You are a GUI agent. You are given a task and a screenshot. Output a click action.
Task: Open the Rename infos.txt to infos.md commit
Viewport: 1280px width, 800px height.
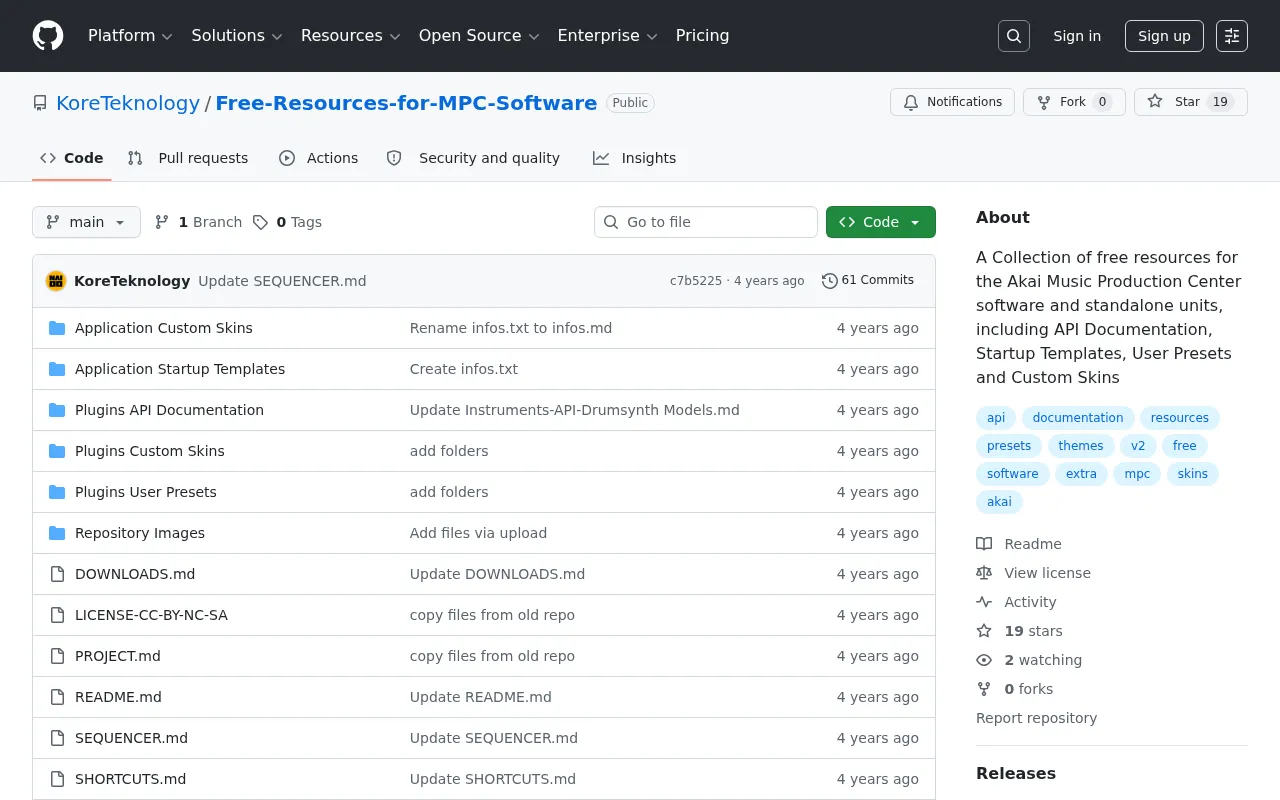(x=511, y=328)
